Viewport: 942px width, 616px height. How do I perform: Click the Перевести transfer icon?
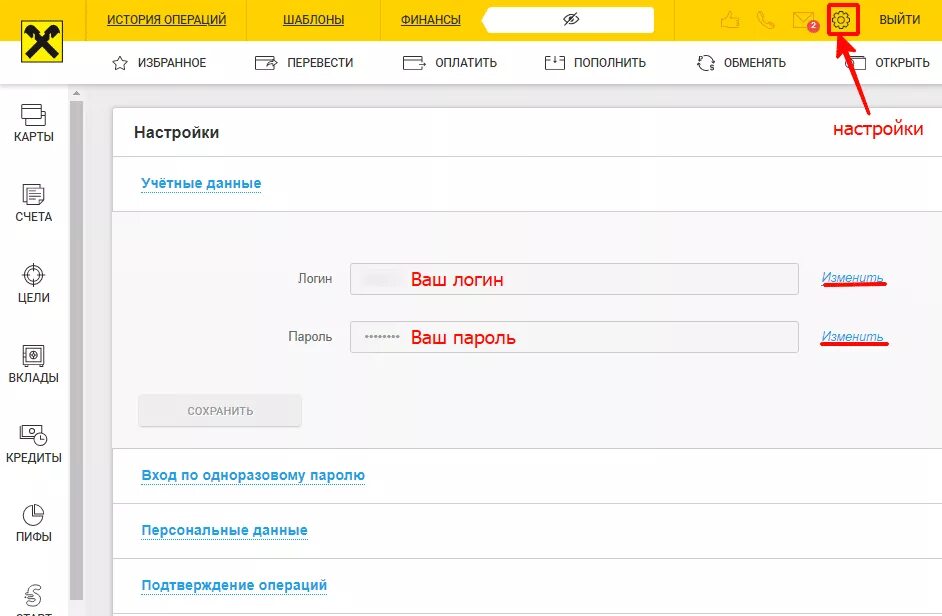coord(266,63)
